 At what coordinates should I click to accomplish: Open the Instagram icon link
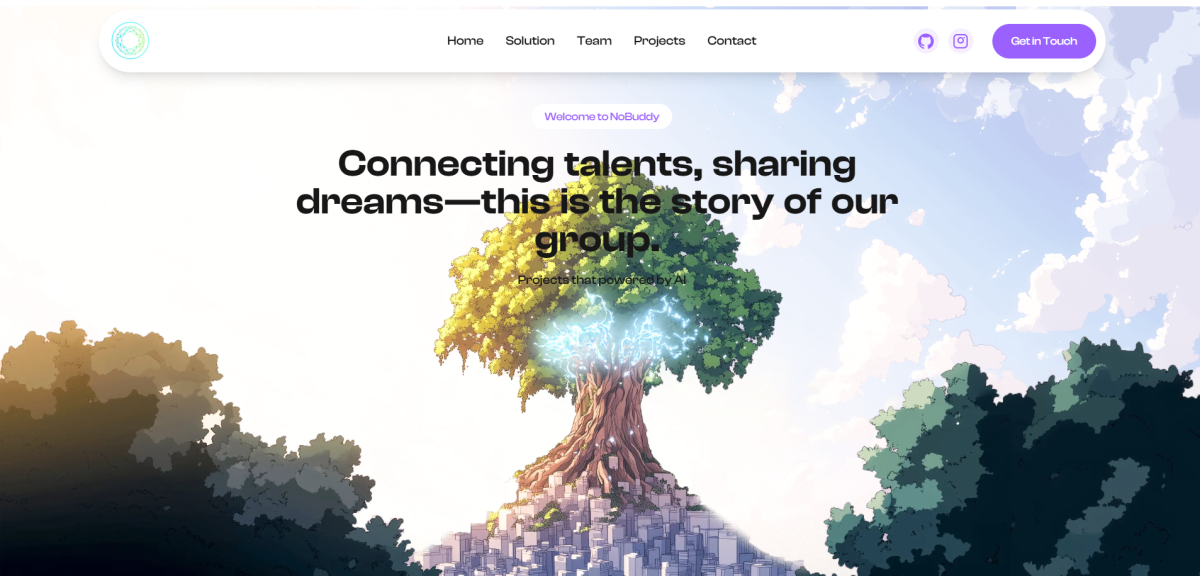point(961,41)
